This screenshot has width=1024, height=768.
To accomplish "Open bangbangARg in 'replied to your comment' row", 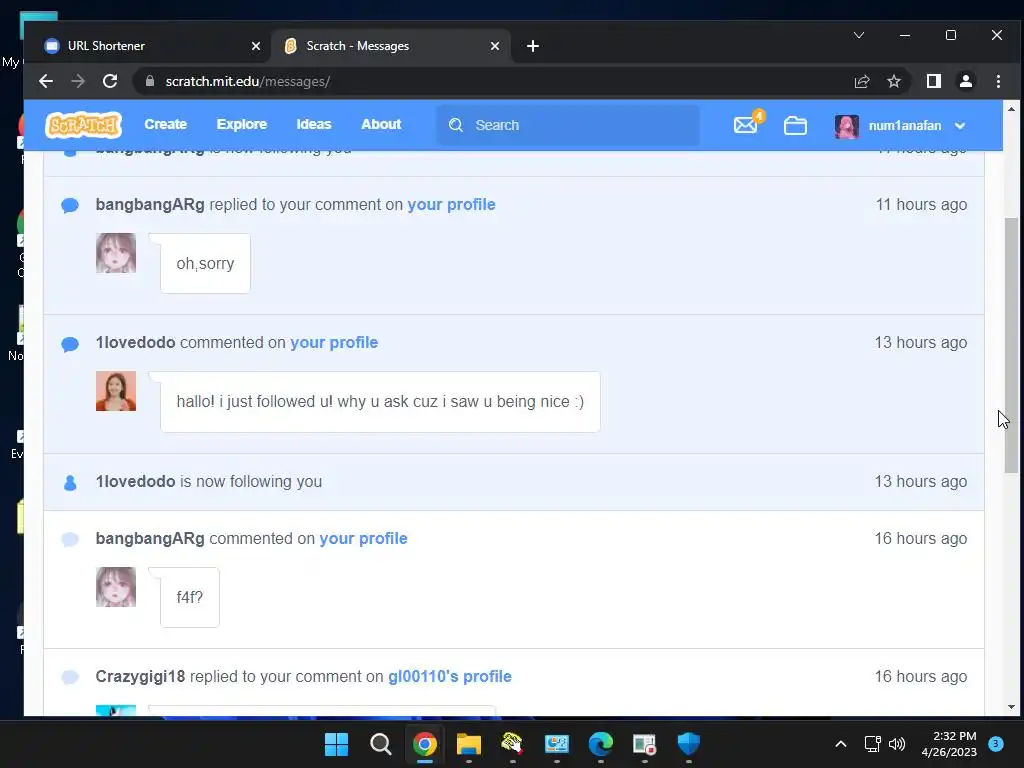I will [150, 204].
